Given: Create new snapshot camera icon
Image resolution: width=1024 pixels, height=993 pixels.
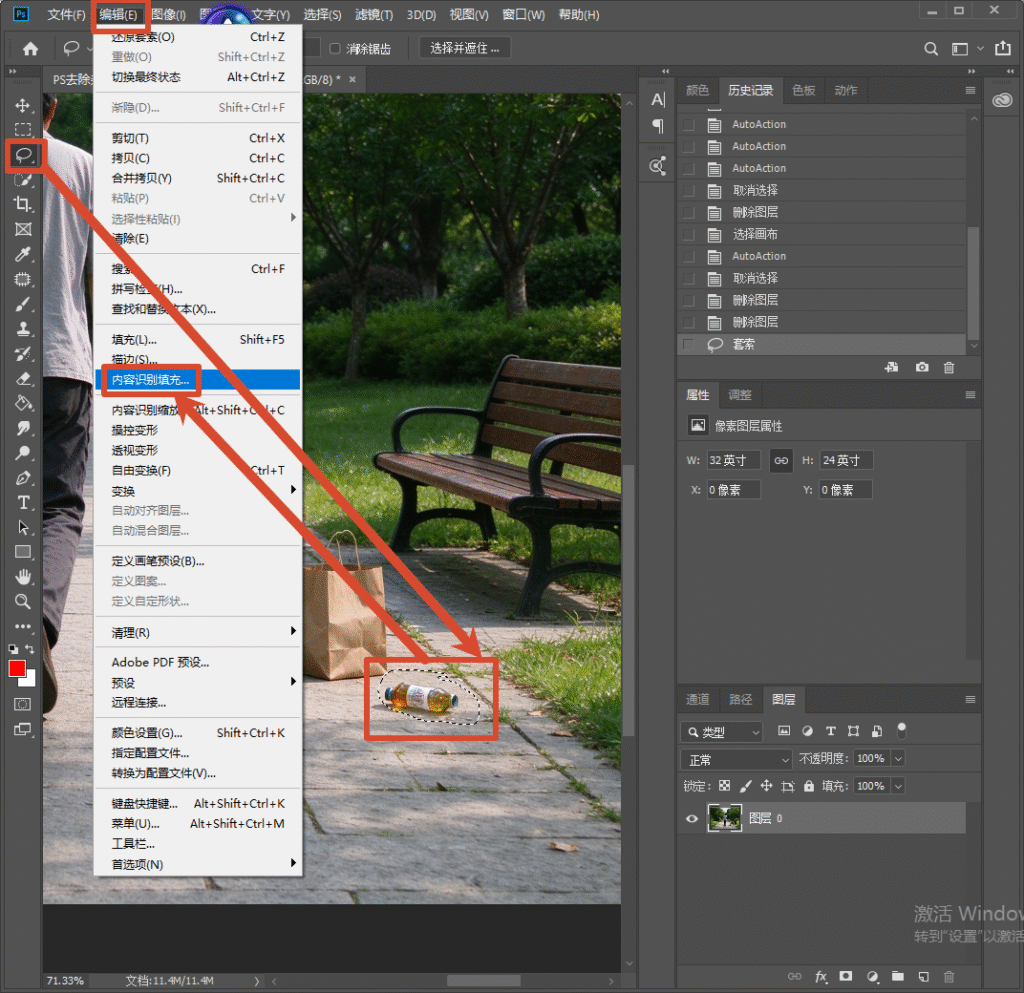Looking at the screenshot, I should pos(922,368).
